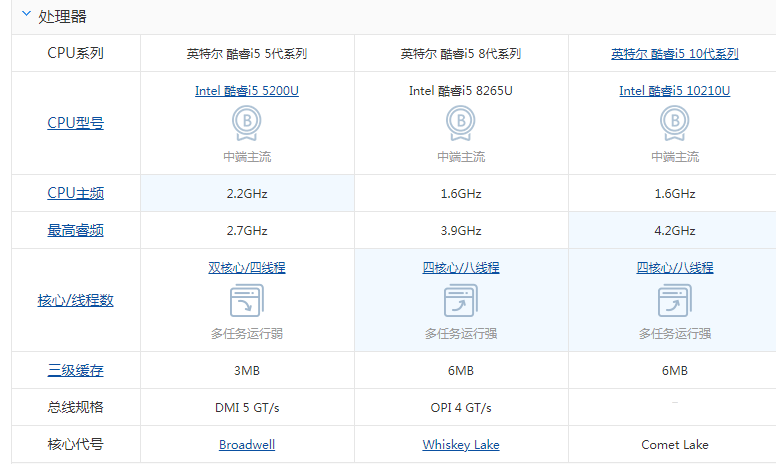
Task: Click multitasking icon in 8265U column
Action: click(x=461, y=300)
